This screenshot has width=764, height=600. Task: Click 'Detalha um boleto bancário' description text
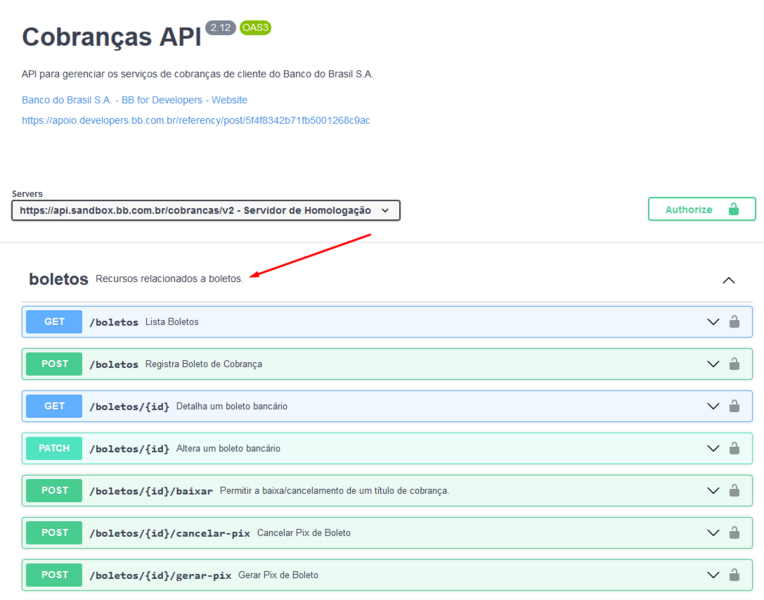coord(231,406)
